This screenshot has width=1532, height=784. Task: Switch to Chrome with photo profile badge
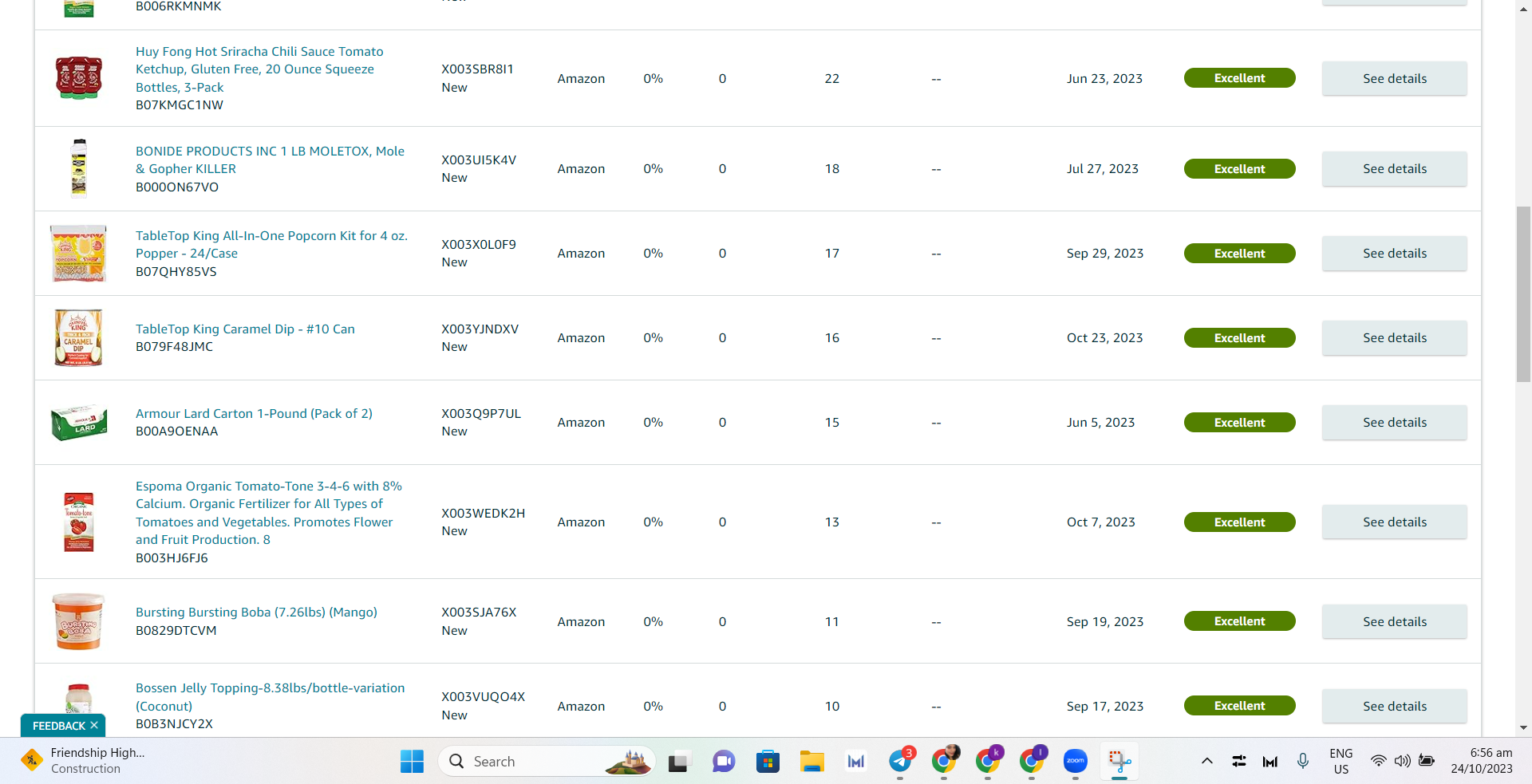click(x=944, y=762)
